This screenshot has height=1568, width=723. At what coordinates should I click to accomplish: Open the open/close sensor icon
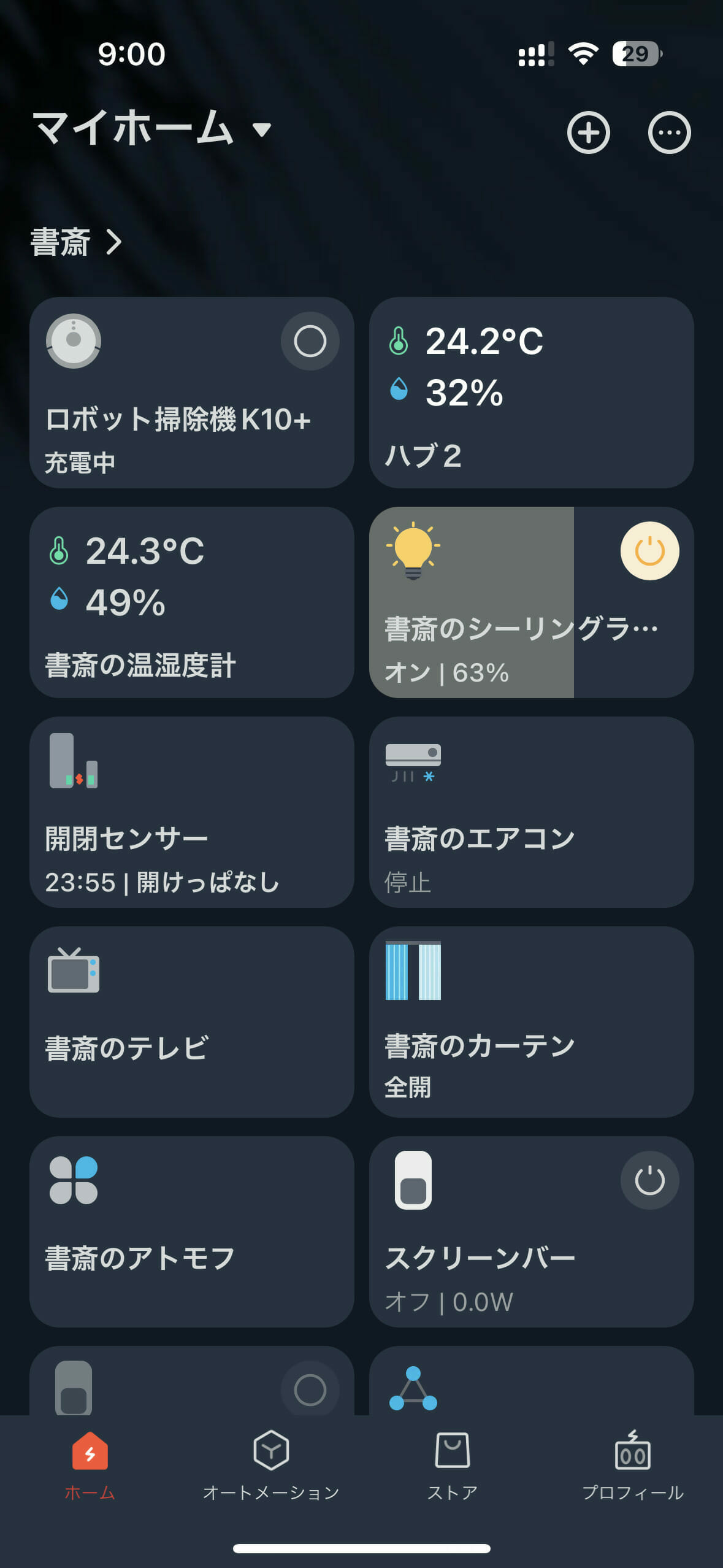74,761
